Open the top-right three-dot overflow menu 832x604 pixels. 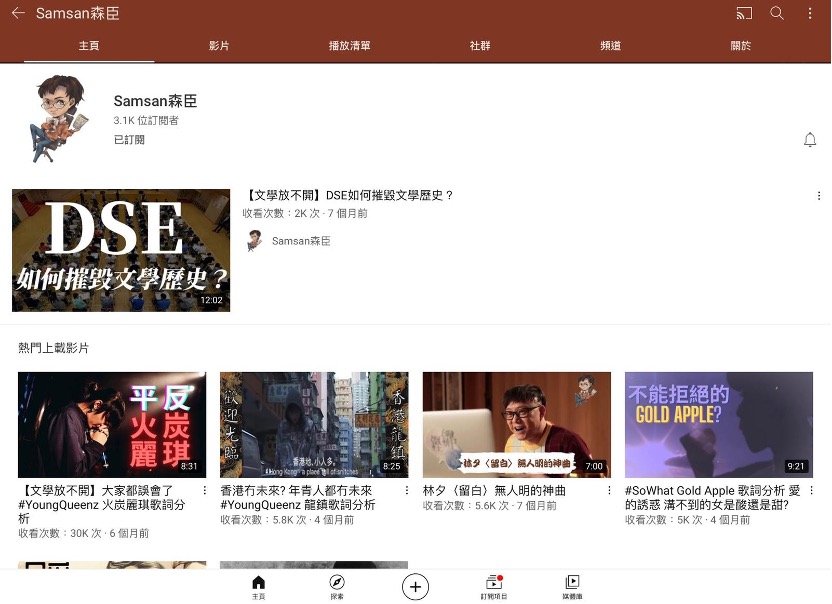810,14
